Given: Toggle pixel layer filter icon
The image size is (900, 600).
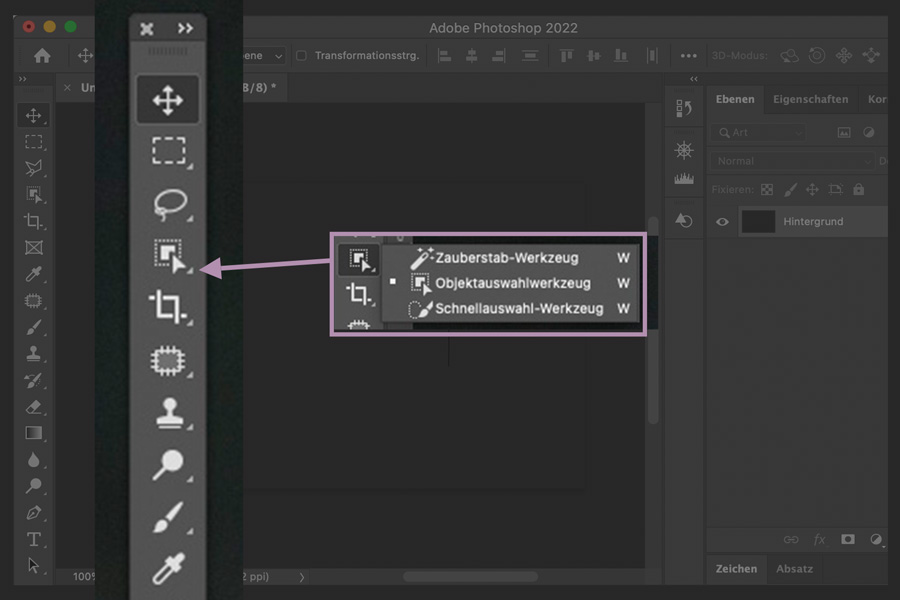Looking at the screenshot, I should coord(844,133).
